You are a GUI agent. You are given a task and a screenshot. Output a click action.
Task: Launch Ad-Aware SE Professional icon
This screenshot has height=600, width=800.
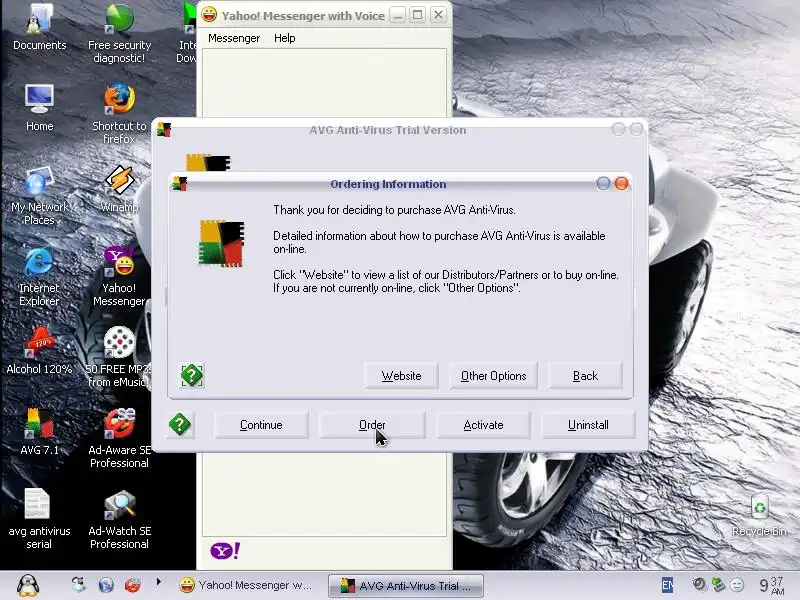click(119, 438)
